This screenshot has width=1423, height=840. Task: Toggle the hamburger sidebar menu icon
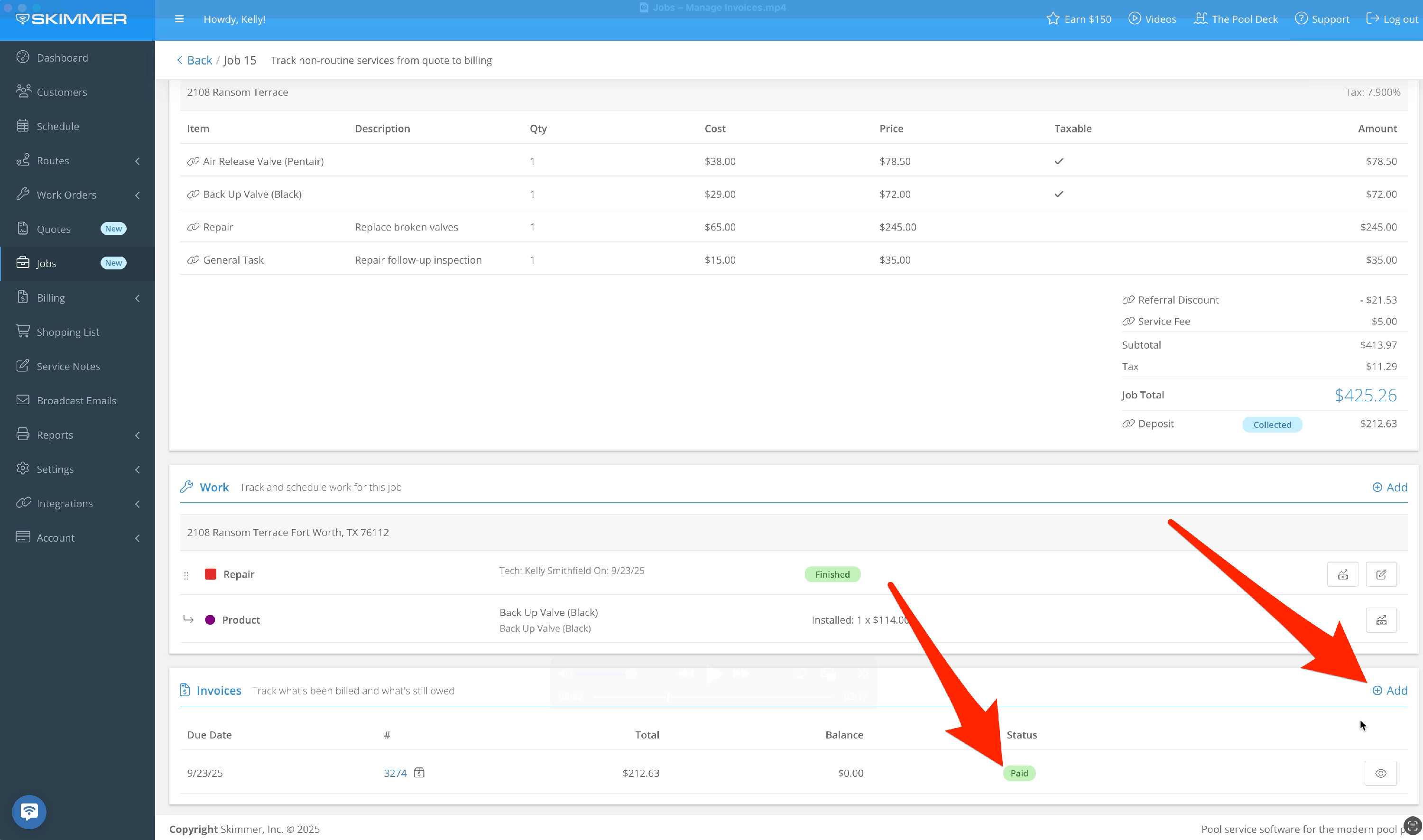tap(179, 19)
